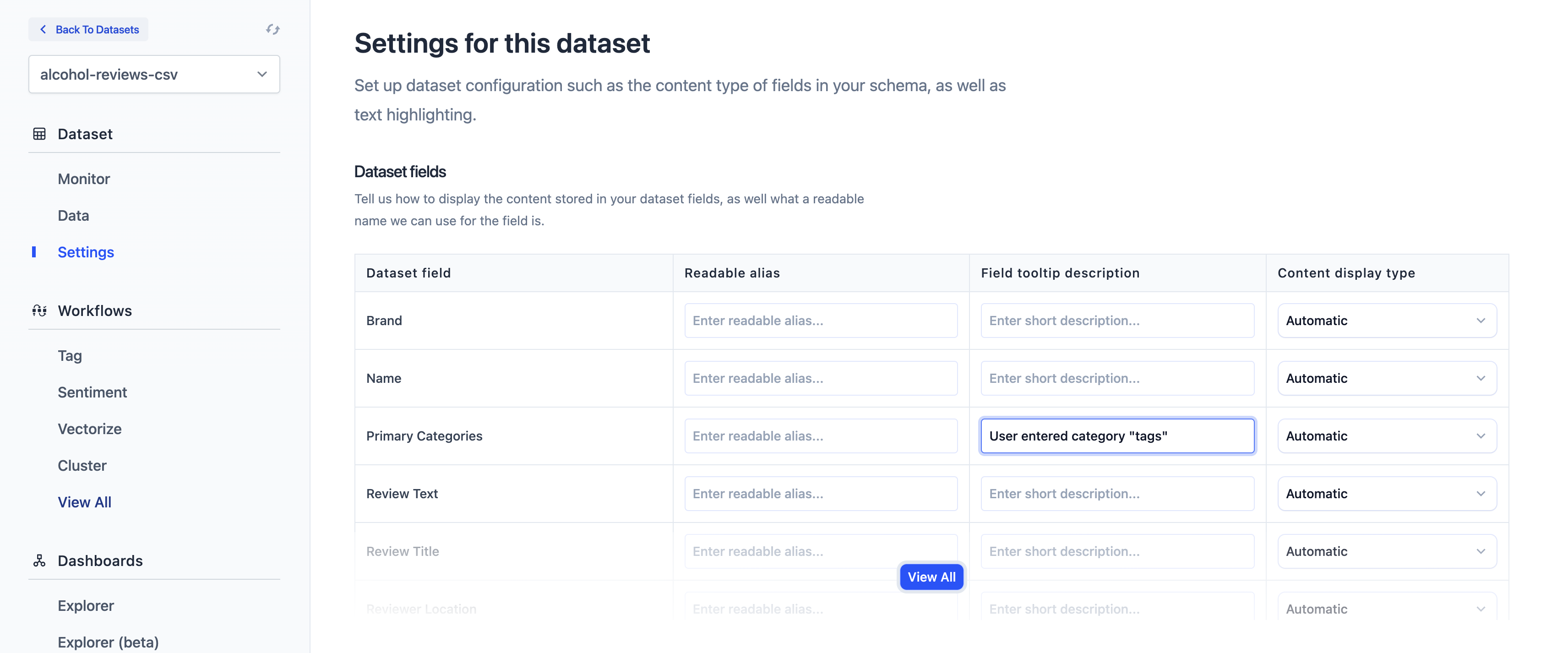Go to the Data section

click(74, 215)
